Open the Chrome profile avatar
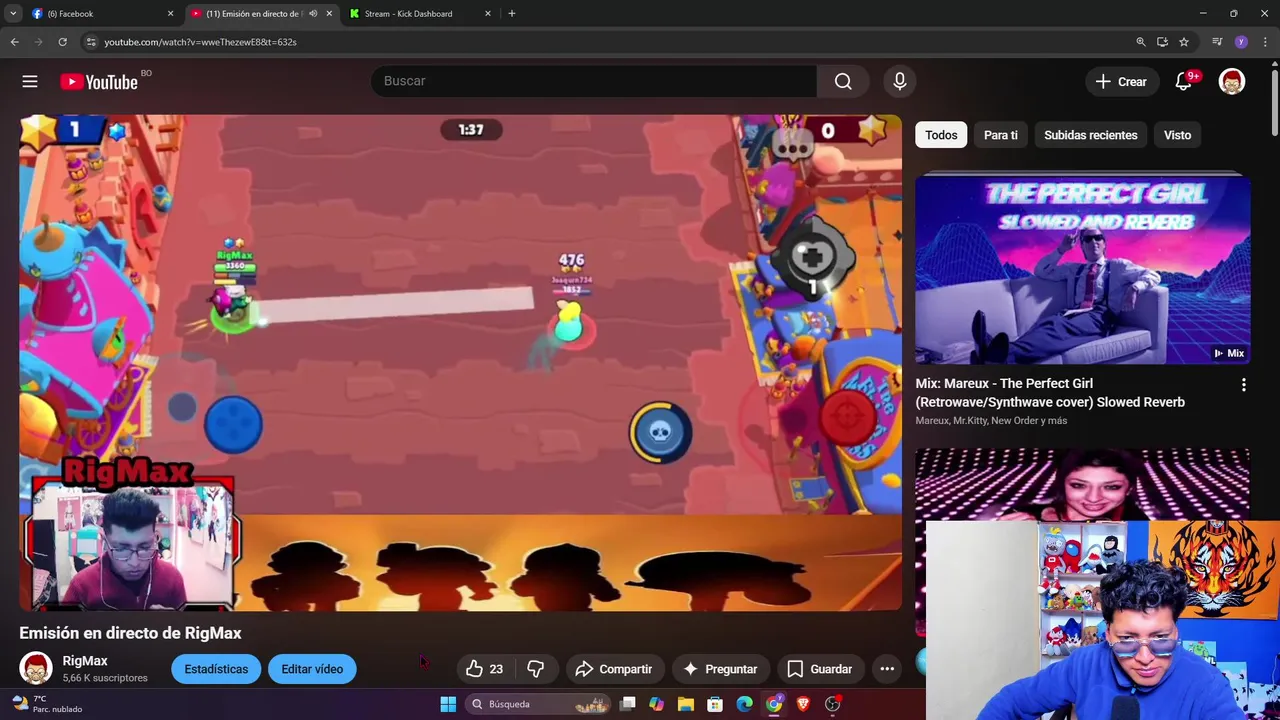The height and width of the screenshot is (720, 1280). [x=1241, y=42]
